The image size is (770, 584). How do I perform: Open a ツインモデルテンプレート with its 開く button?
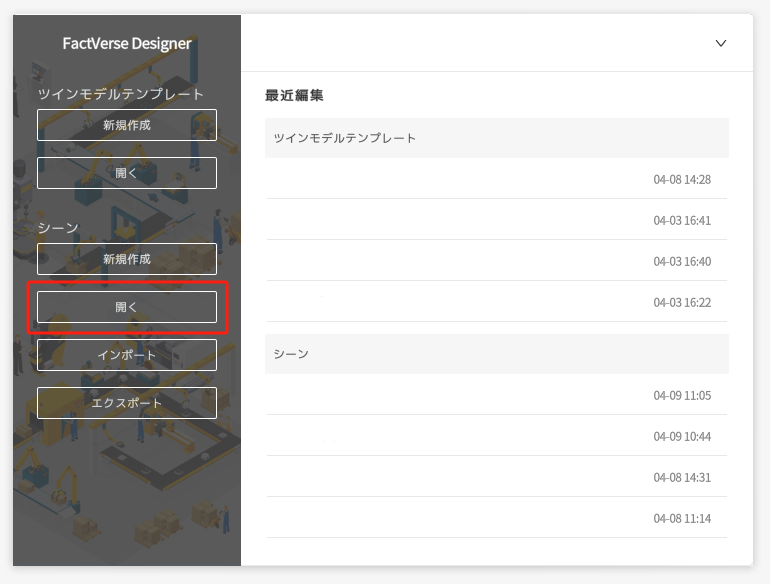(x=127, y=173)
